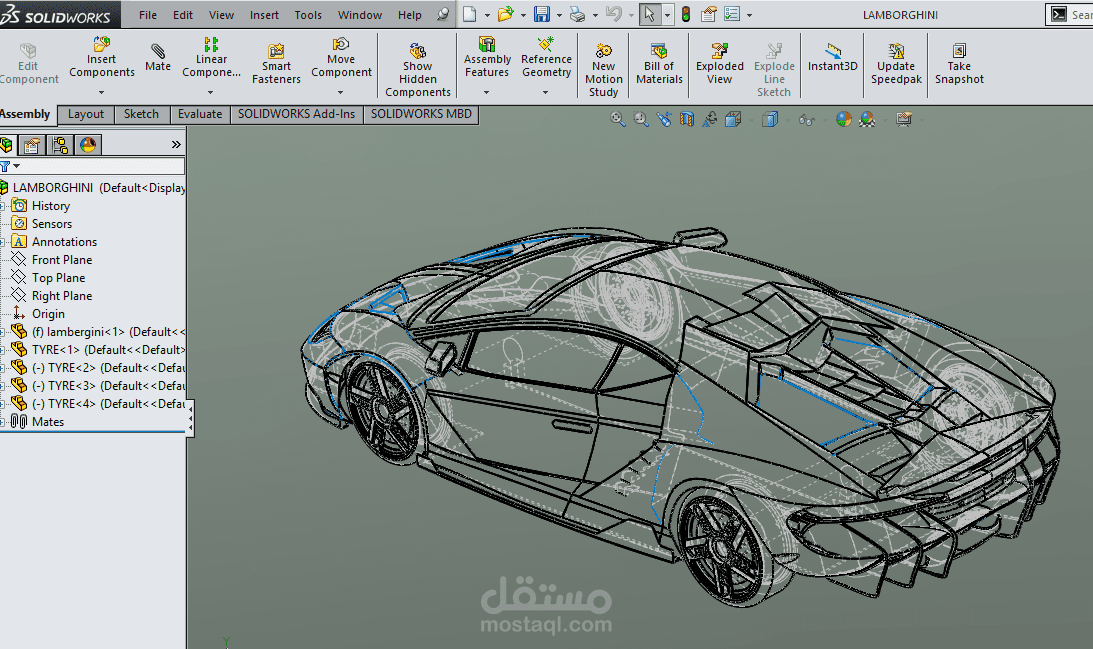Activate the Move Component tool
Viewport: 1093px width, 649px height.
pos(341,59)
